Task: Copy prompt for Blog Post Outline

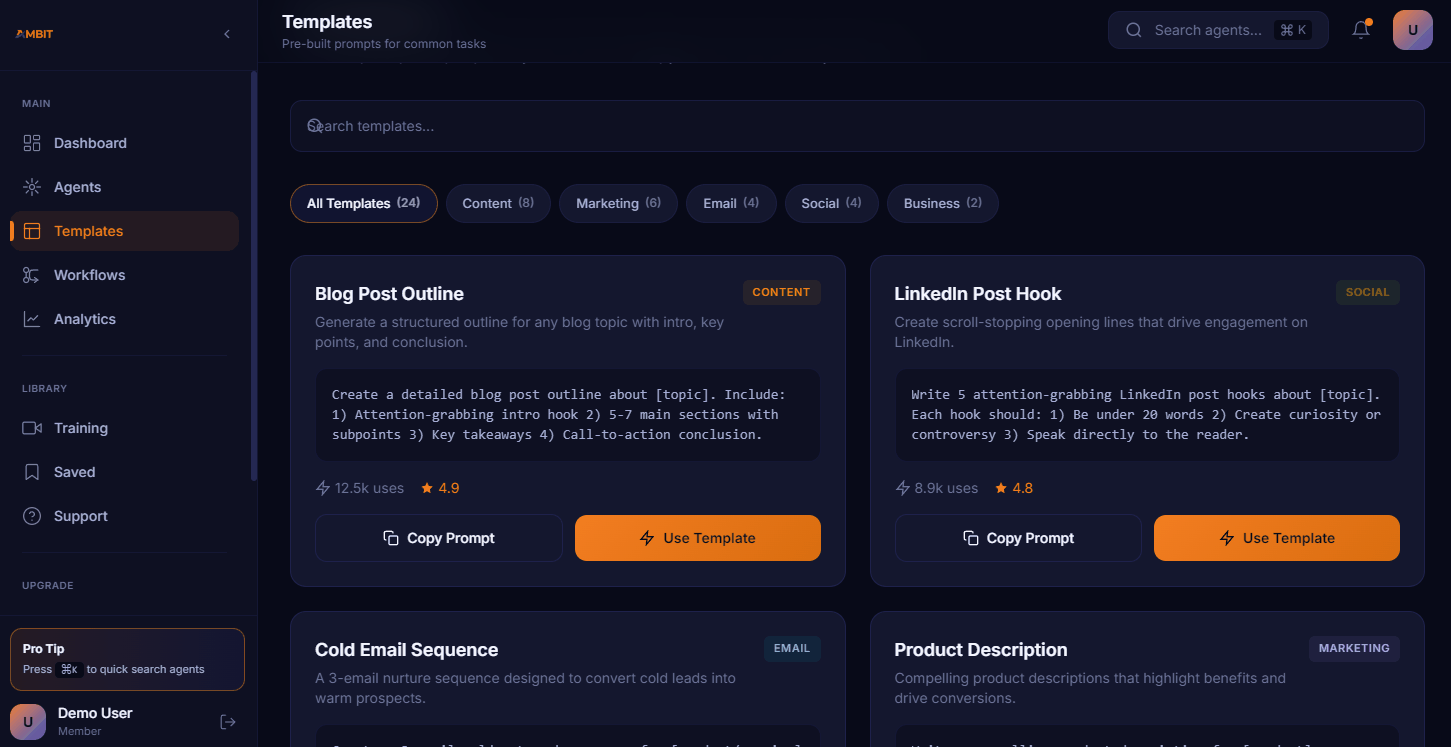Action: [438, 538]
